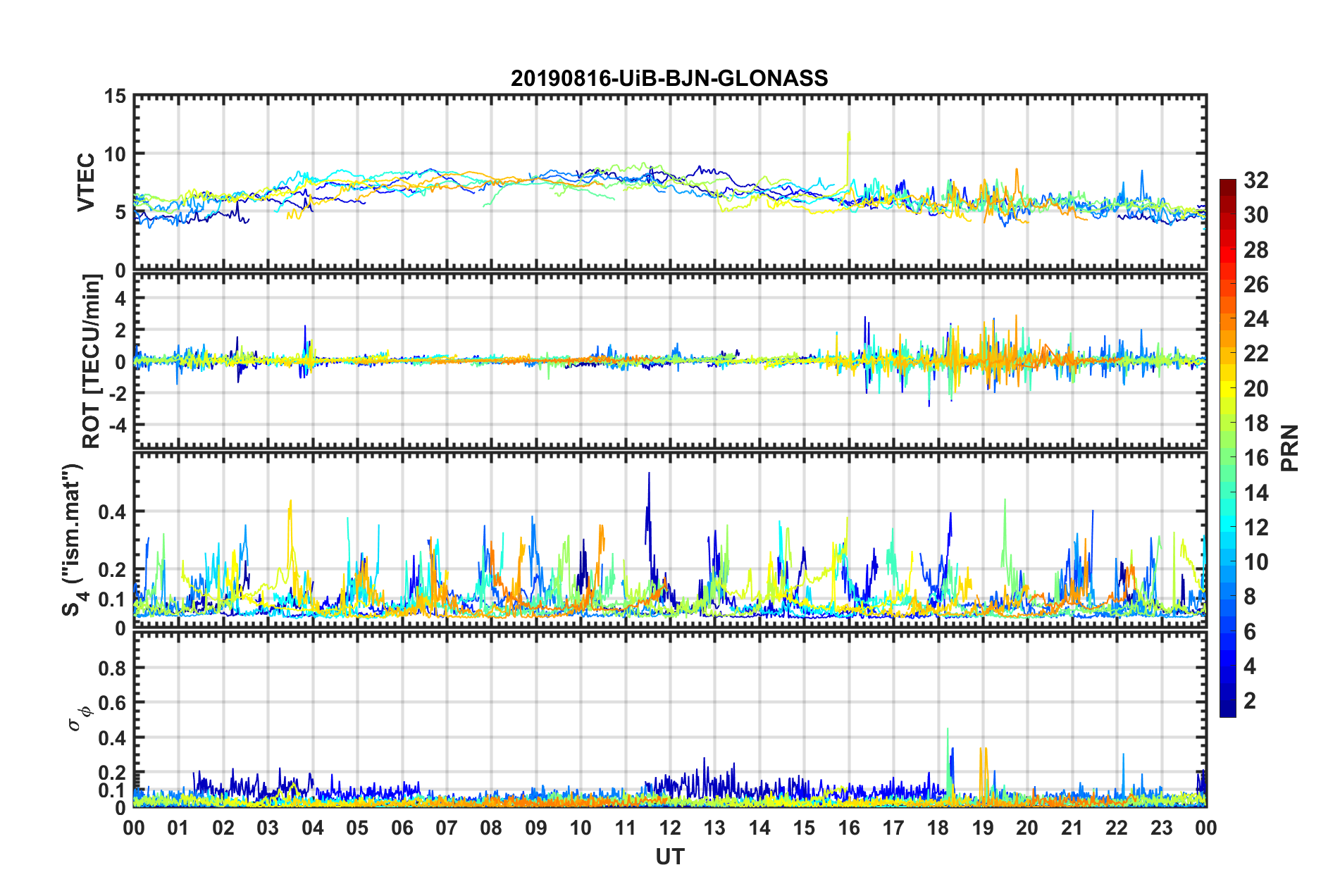Click colorbar tick label 8

pyautogui.click(x=1250, y=597)
